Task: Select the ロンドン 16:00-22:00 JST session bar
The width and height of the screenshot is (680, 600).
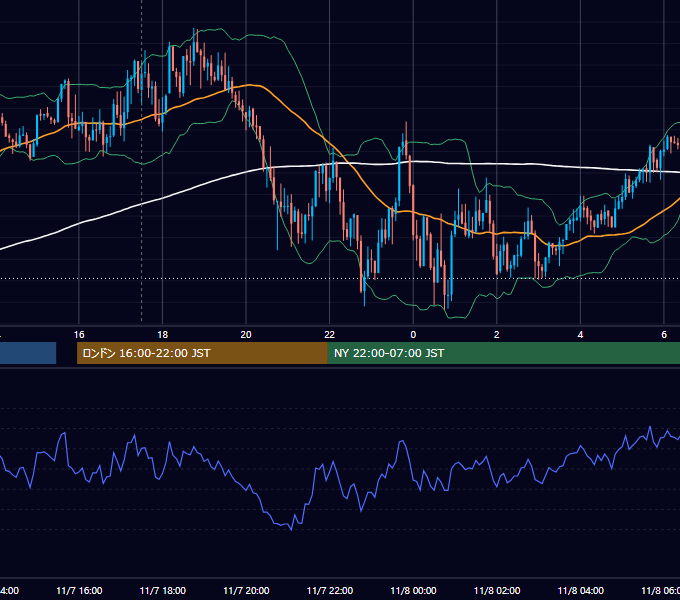Action: pyautogui.click(x=202, y=353)
